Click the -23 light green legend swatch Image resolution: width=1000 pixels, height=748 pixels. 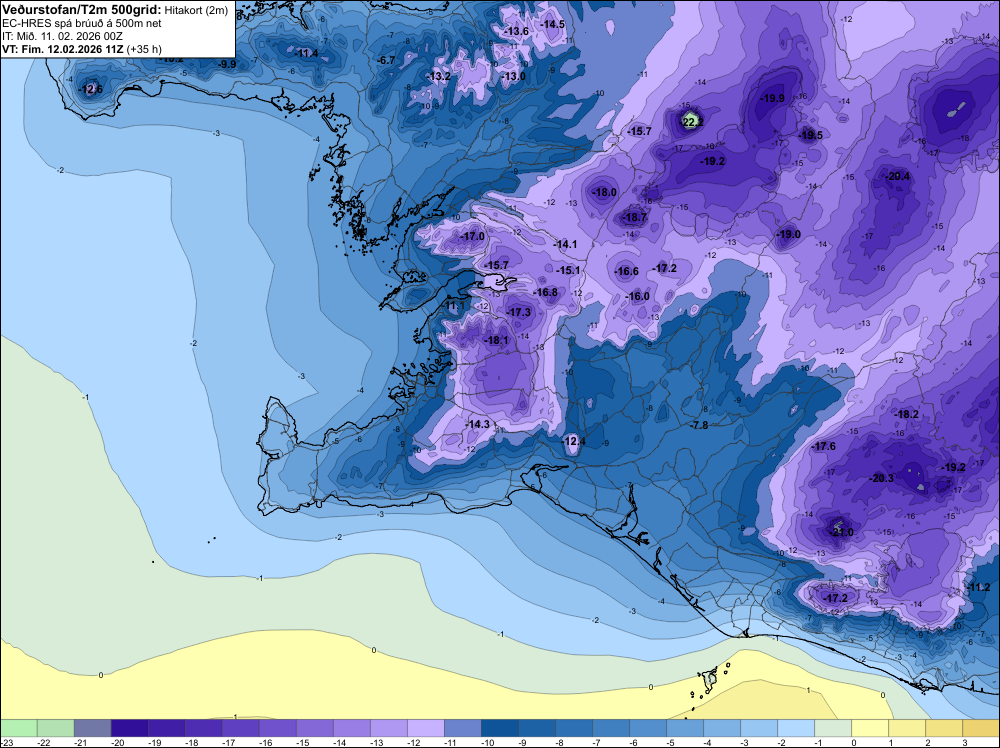[x=18, y=728]
